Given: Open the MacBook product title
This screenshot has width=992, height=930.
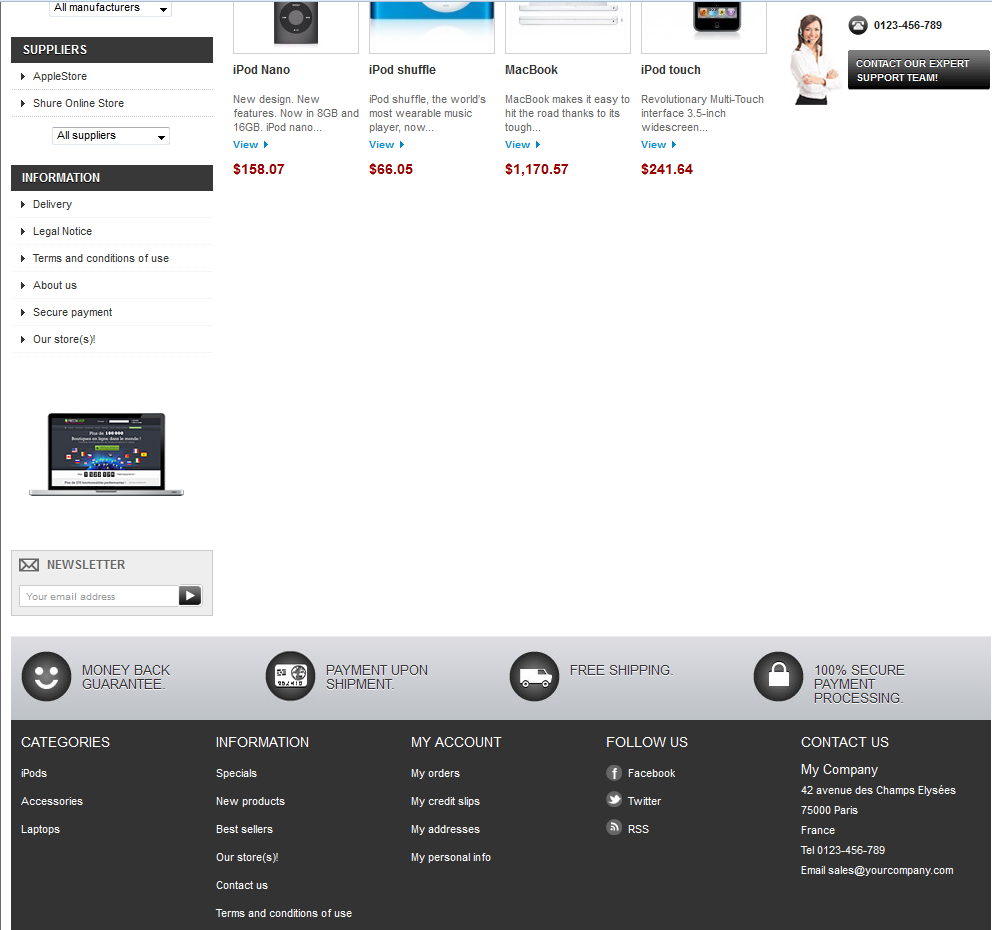Looking at the screenshot, I should click(x=531, y=70).
